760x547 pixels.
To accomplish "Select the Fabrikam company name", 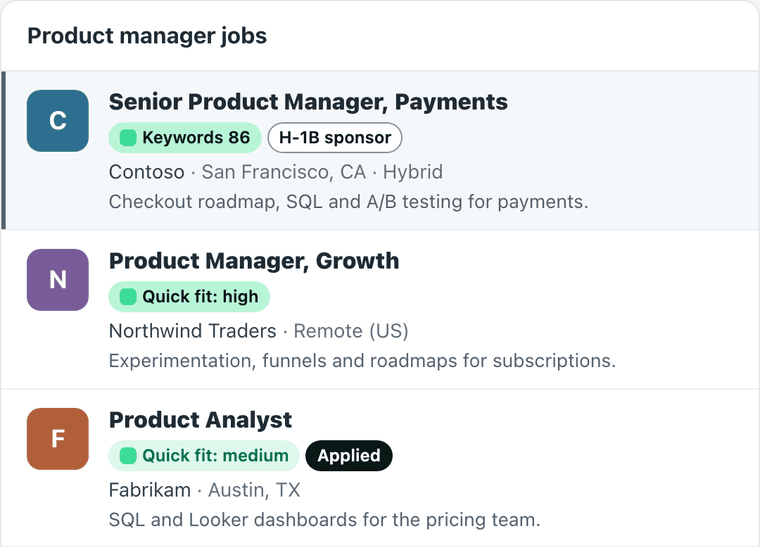I will (x=150, y=490).
